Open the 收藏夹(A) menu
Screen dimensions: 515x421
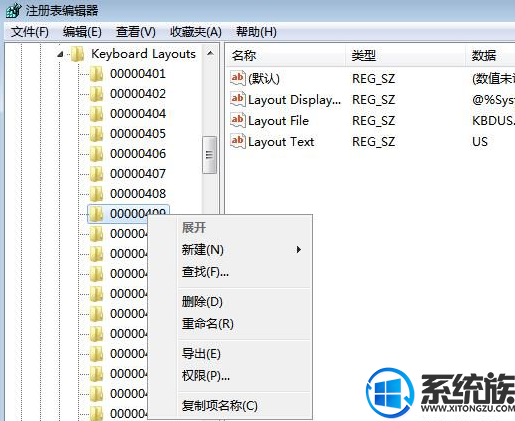196,32
